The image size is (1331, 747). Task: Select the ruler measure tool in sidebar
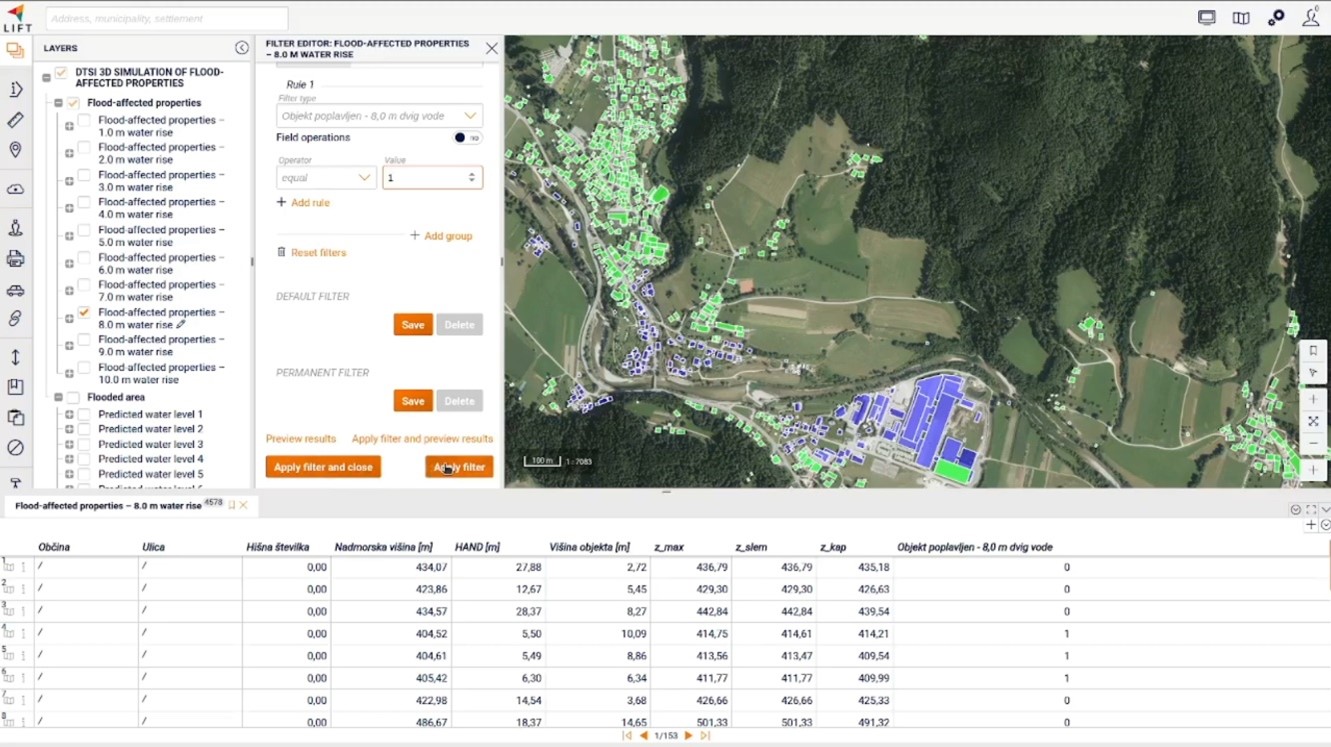point(15,120)
